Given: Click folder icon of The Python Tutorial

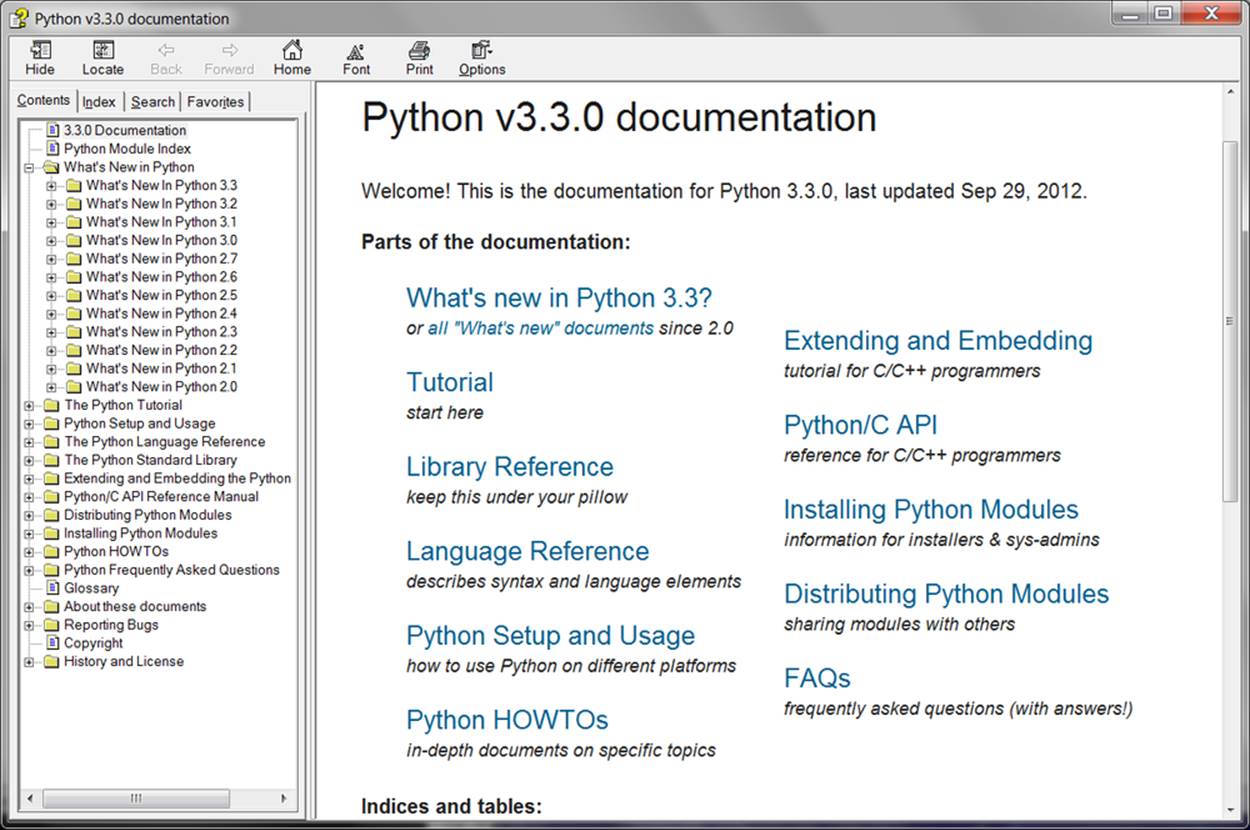Looking at the screenshot, I should coord(52,405).
